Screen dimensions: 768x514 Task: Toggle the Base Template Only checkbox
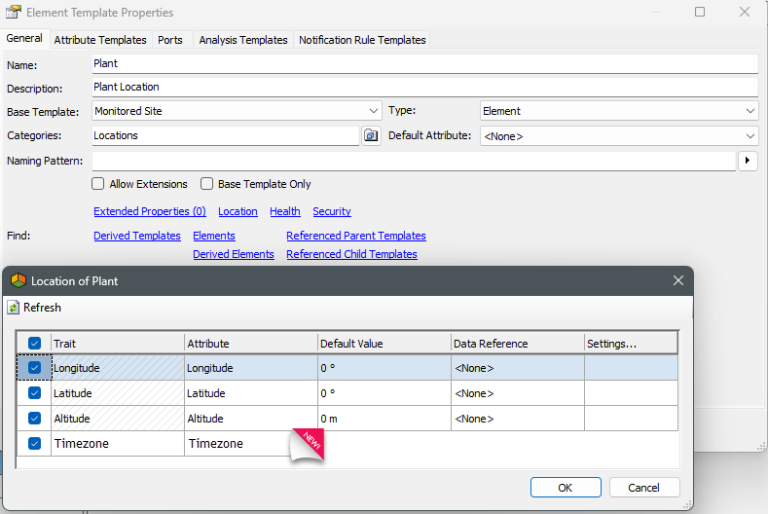pyautogui.click(x=207, y=184)
